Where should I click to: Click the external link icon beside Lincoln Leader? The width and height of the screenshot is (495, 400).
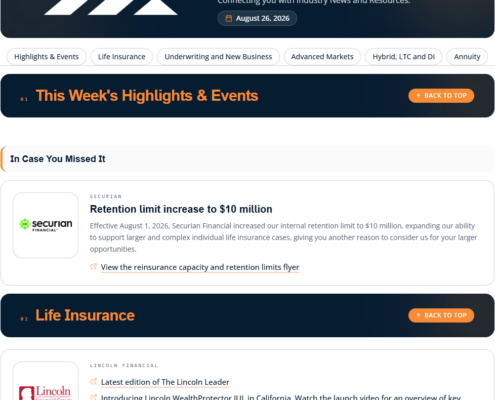tap(94, 381)
